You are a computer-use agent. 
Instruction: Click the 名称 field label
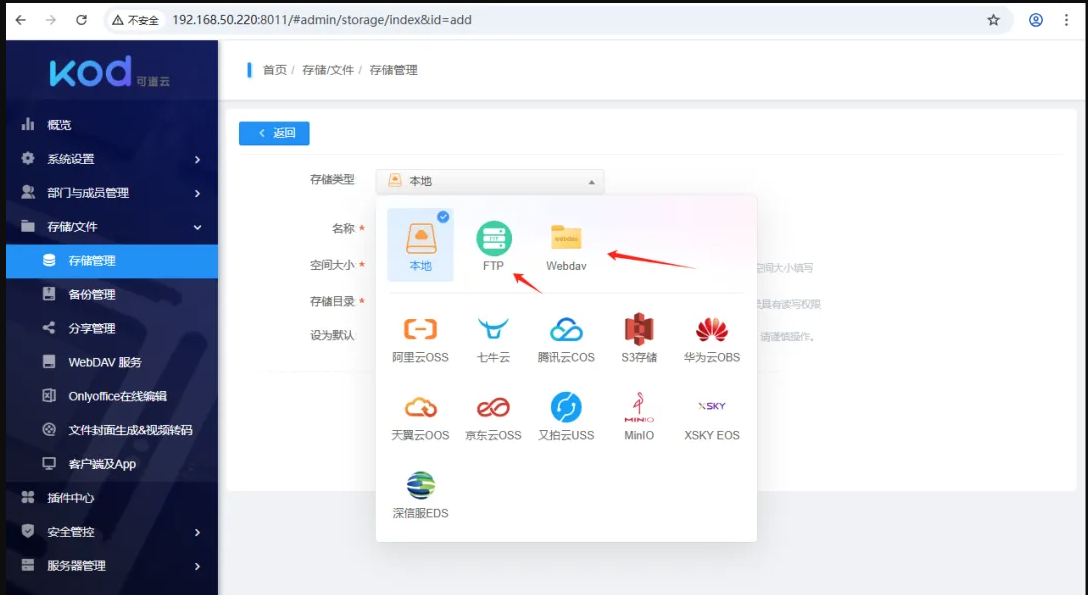pos(343,228)
